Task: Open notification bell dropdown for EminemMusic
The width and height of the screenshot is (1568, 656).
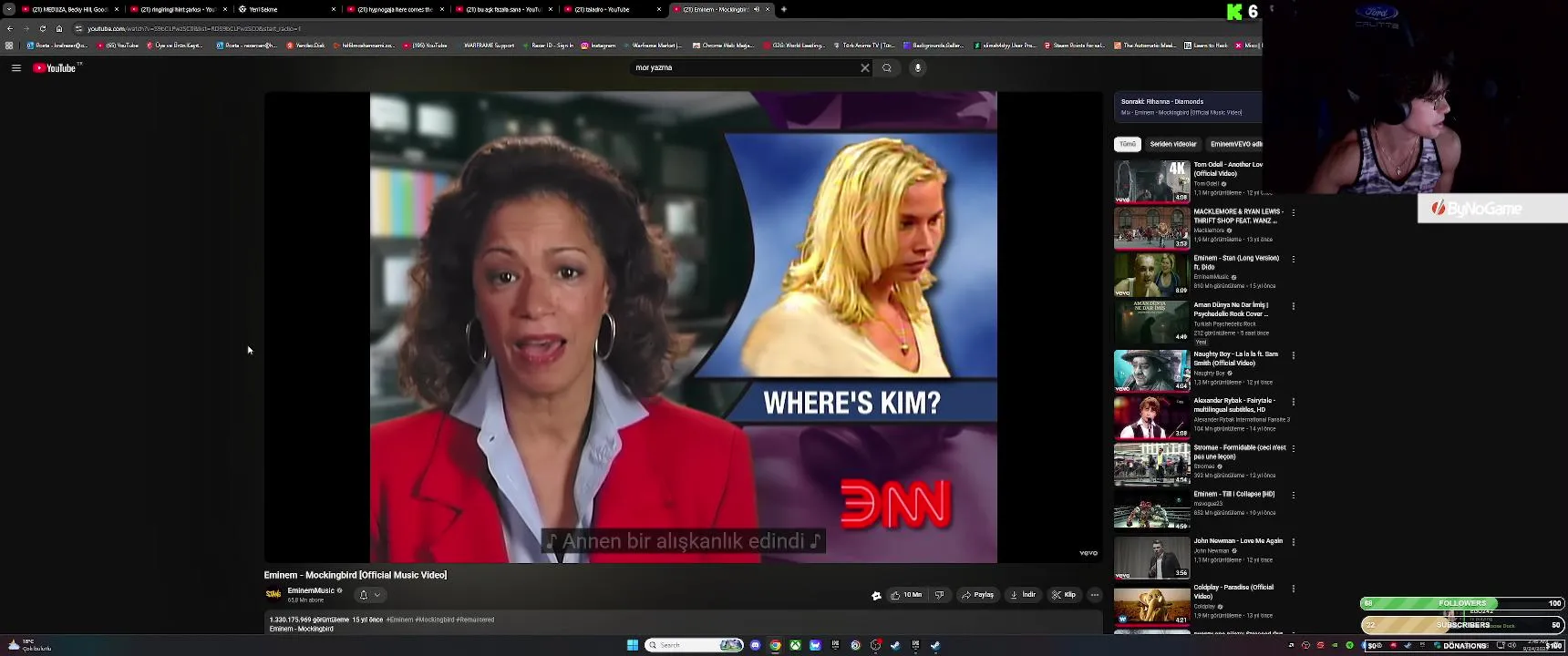Action: tap(369, 595)
